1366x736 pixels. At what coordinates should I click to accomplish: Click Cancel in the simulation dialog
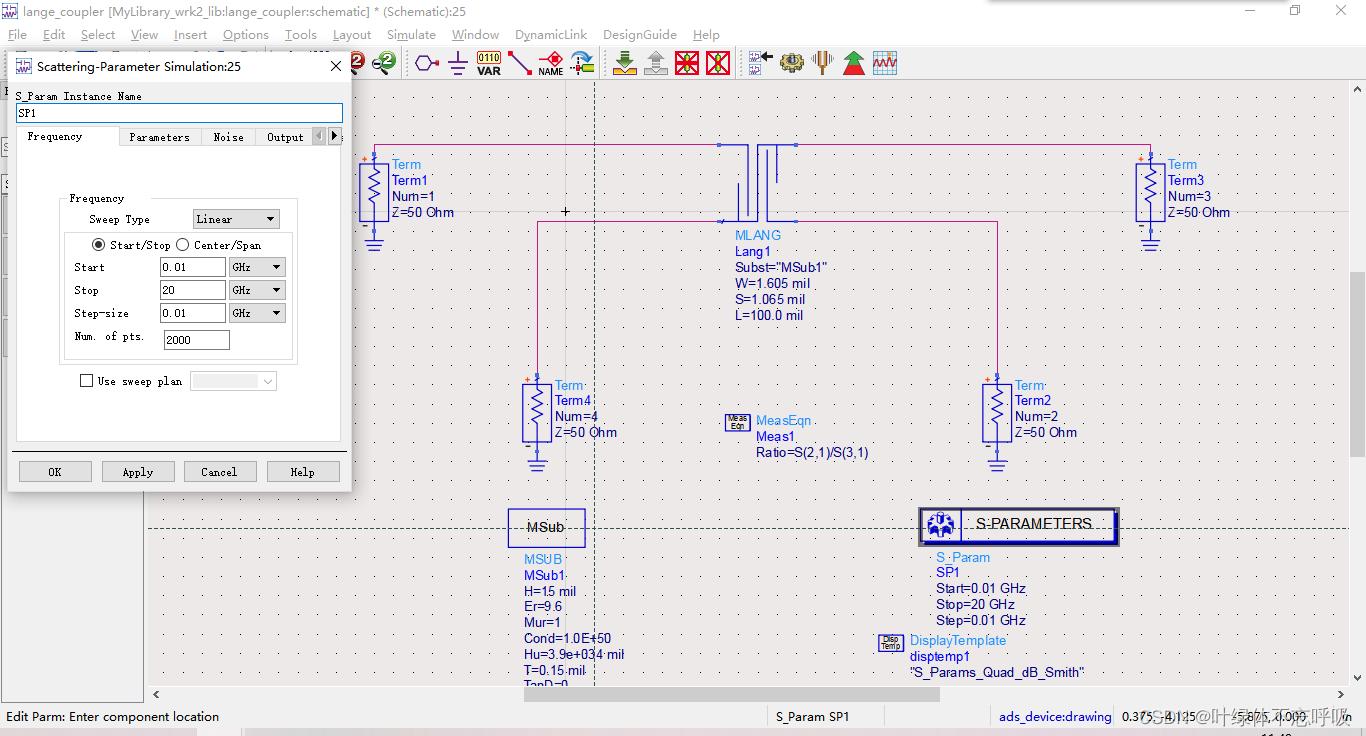(219, 472)
